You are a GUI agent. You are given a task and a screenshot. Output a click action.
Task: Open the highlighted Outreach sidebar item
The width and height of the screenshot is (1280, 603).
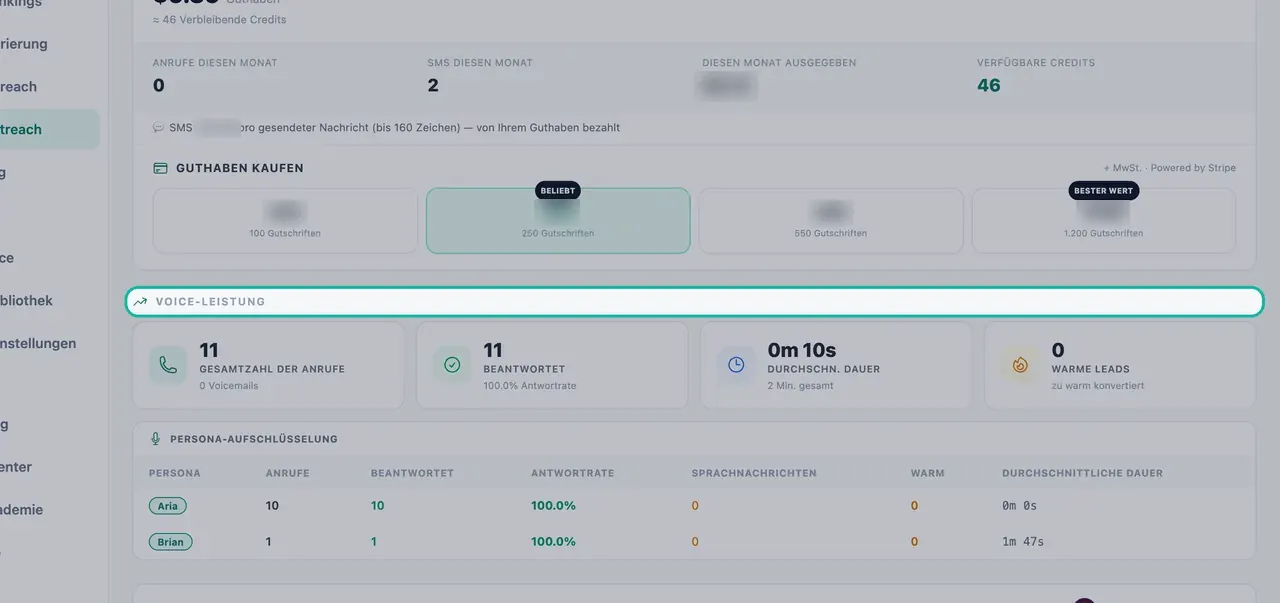click(x=48, y=129)
